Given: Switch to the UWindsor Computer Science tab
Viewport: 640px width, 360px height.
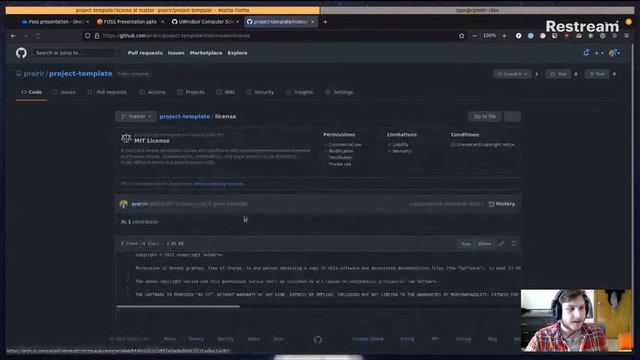Looking at the screenshot, I should coord(206,22).
